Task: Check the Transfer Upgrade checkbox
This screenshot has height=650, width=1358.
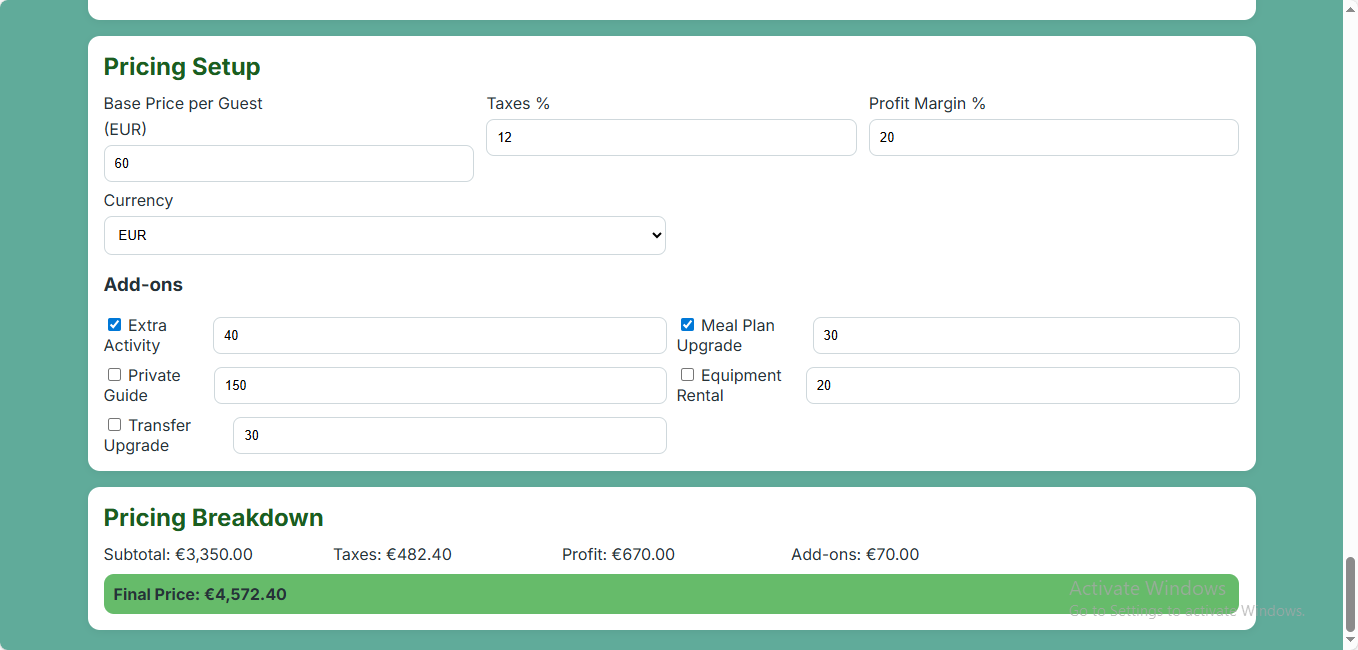Action: click(x=114, y=425)
